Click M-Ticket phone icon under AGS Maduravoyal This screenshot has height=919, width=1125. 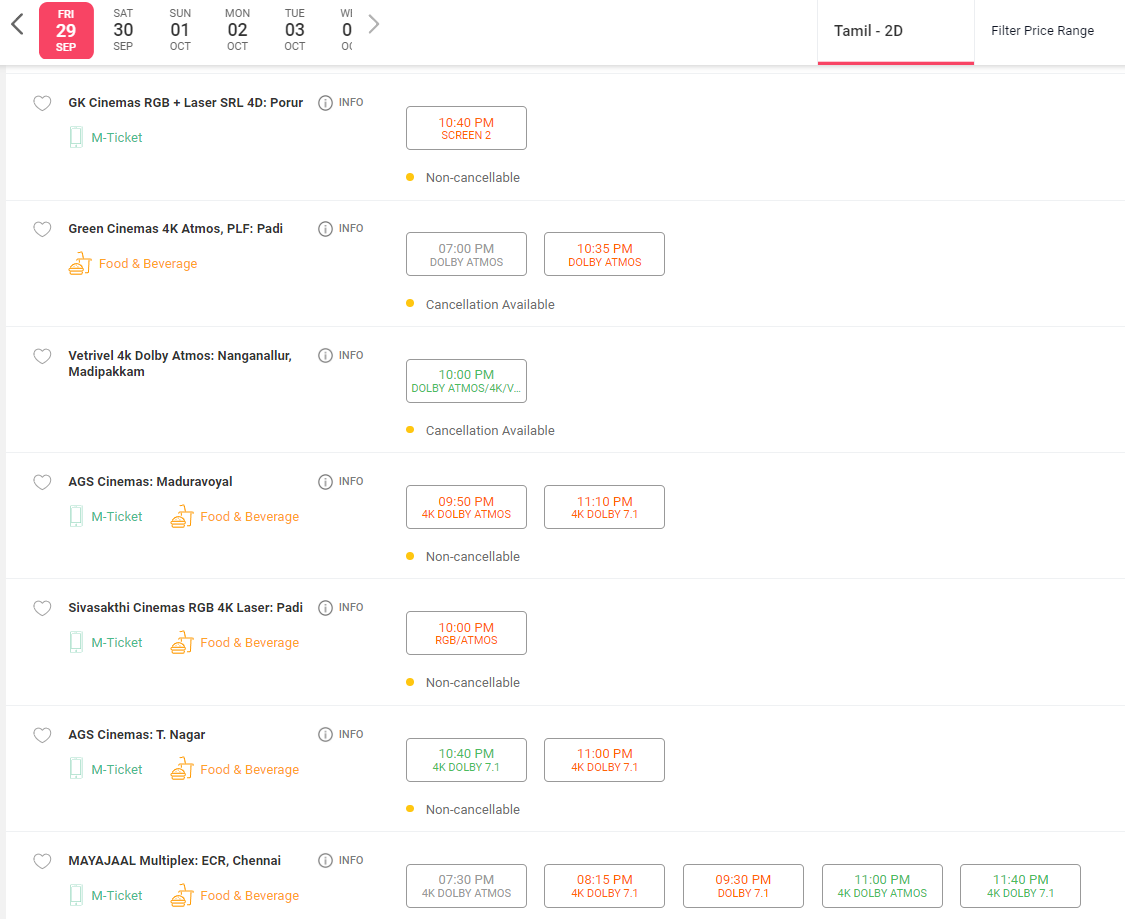76,516
